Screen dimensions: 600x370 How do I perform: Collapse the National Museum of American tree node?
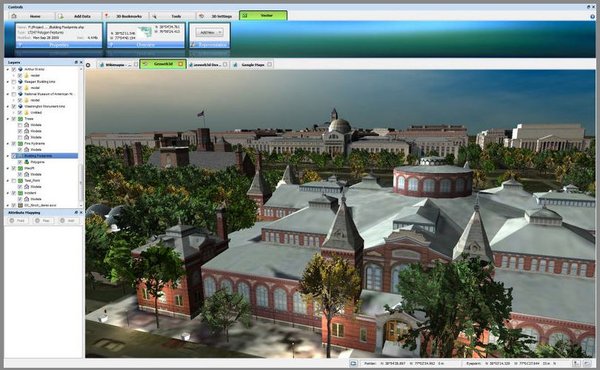click(8, 94)
